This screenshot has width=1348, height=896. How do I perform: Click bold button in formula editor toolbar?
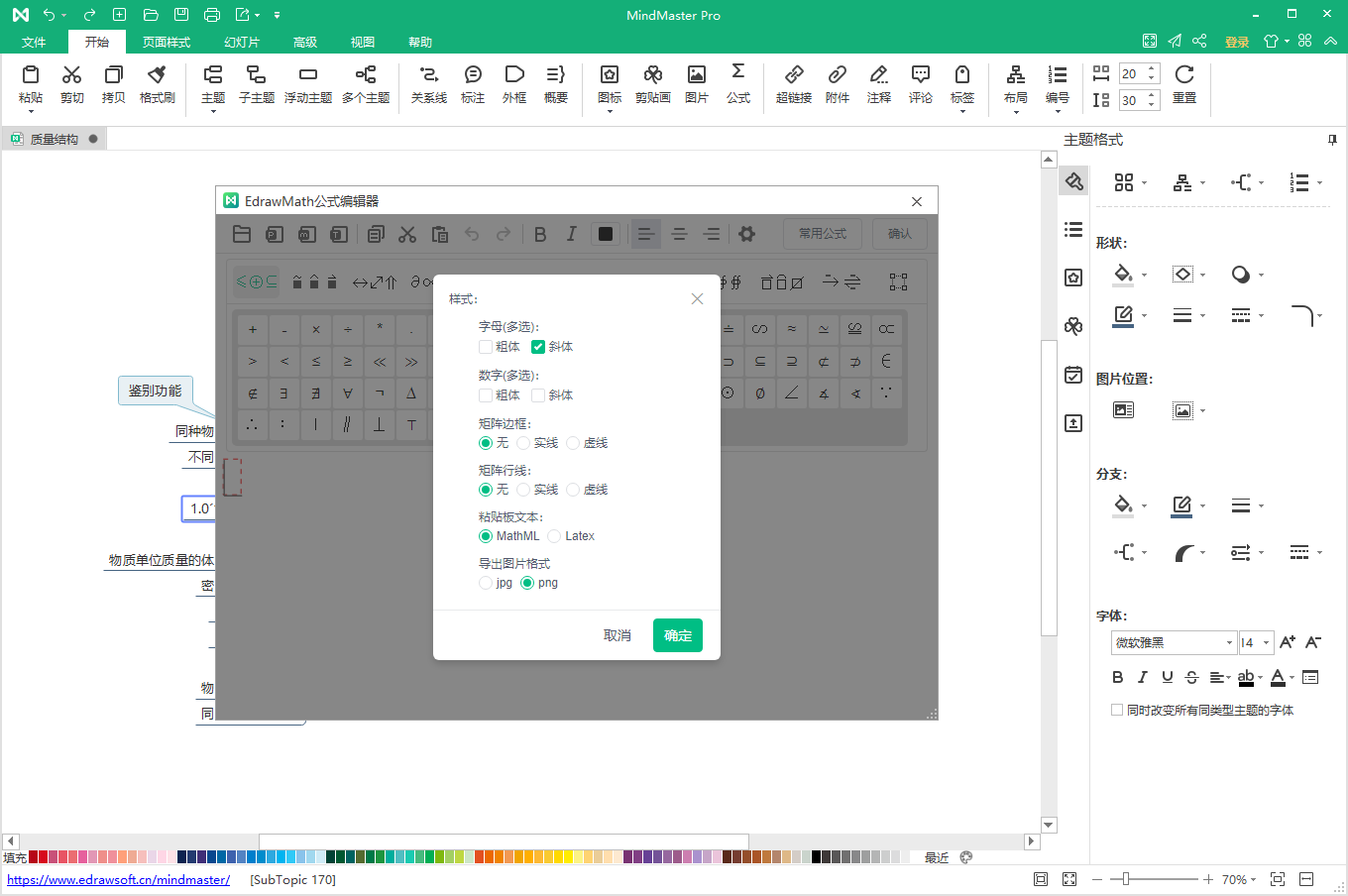(x=540, y=234)
